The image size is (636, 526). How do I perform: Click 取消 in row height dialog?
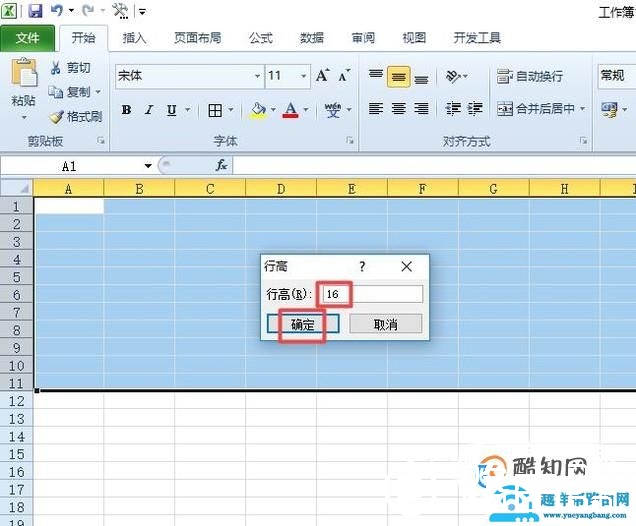pos(385,324)
